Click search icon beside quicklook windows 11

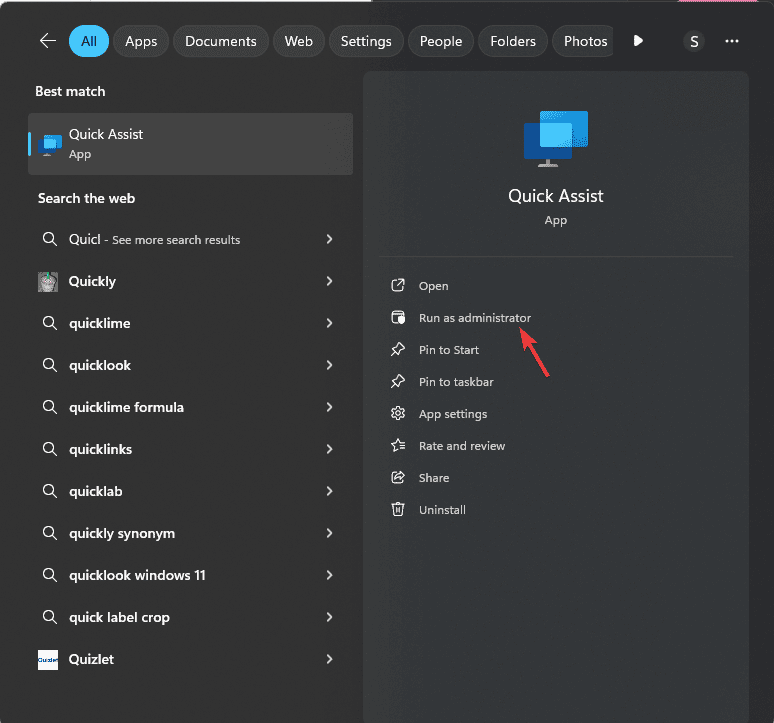click(x=49, y=574)
